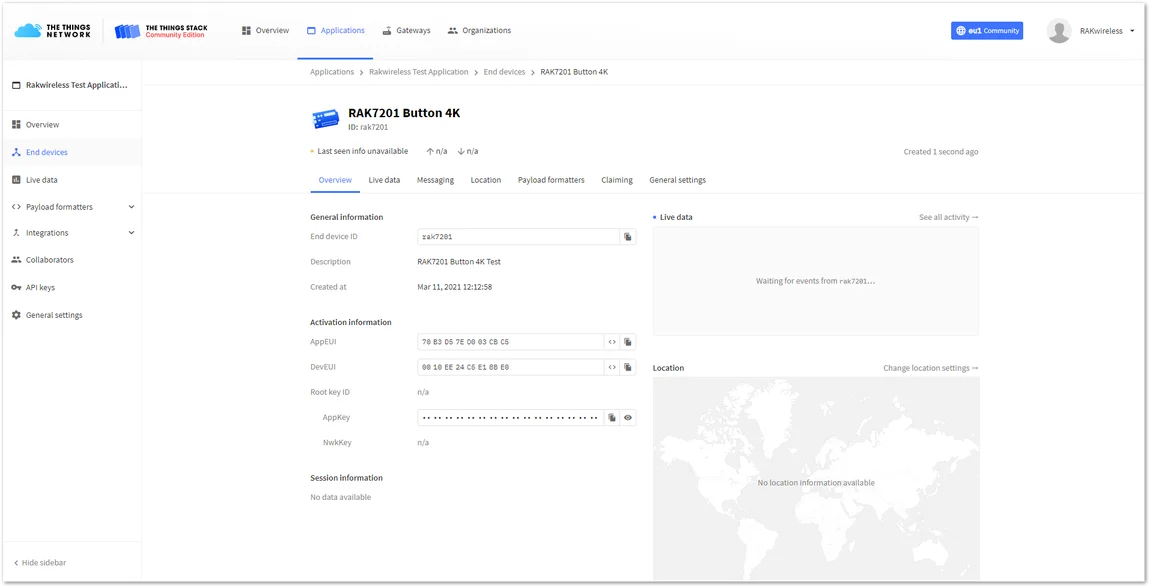Click the API keys key icon
1150x587 pixels.
(16, 288)
